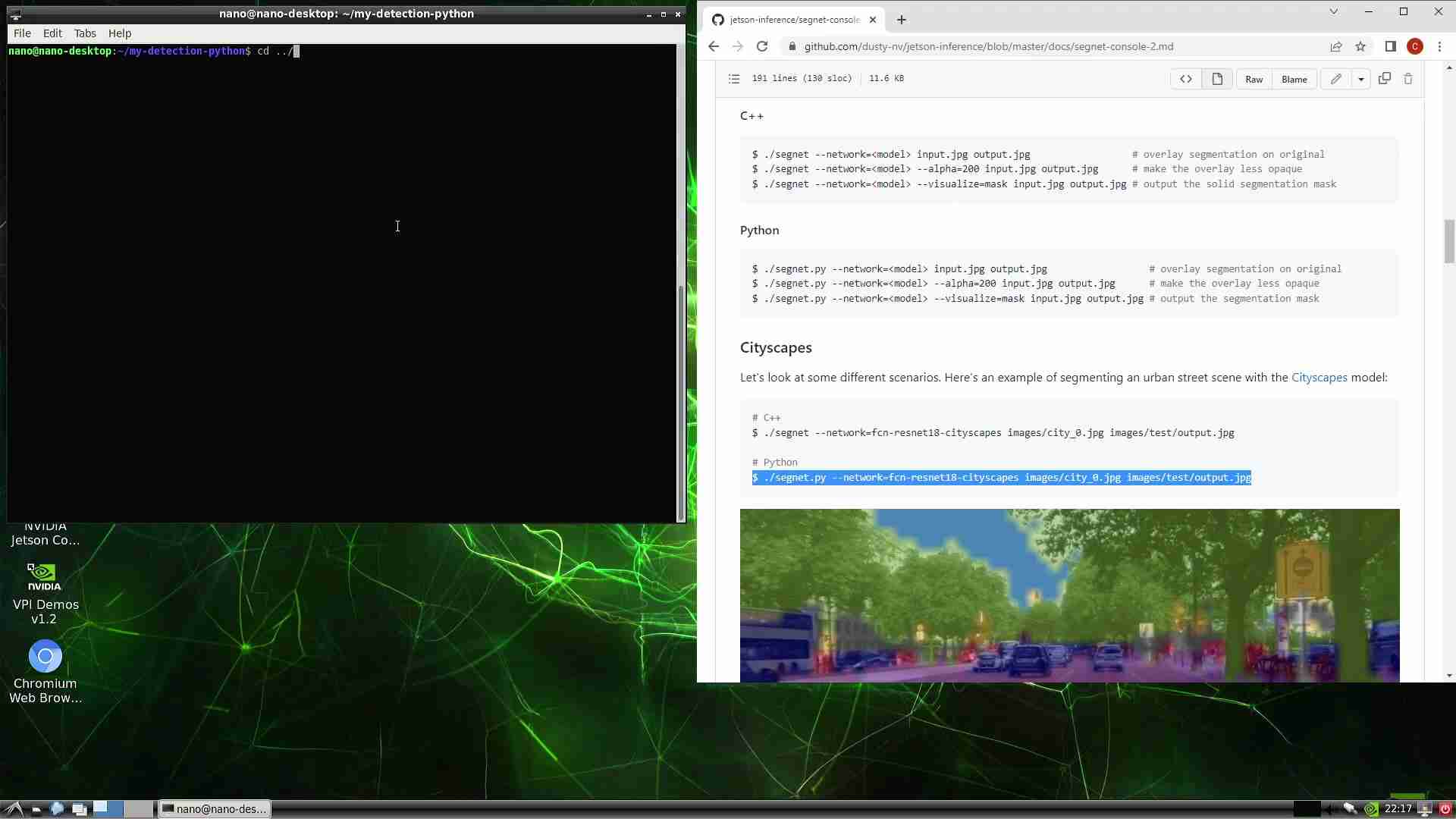Launch Chromium Web Browser desktop icon
The image size is (1456, 819).
(x=45, y=657)
